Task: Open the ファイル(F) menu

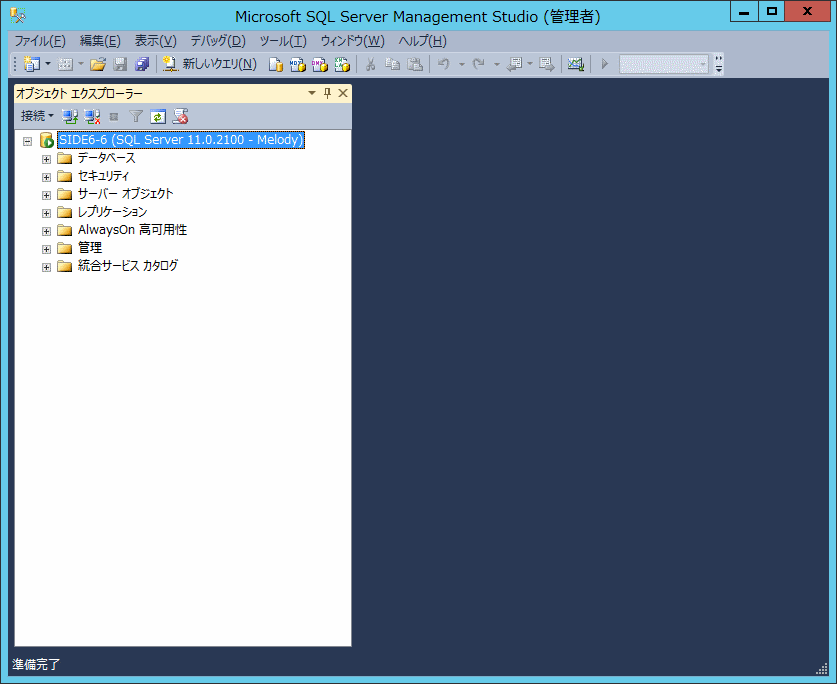Action: [40, 41]
